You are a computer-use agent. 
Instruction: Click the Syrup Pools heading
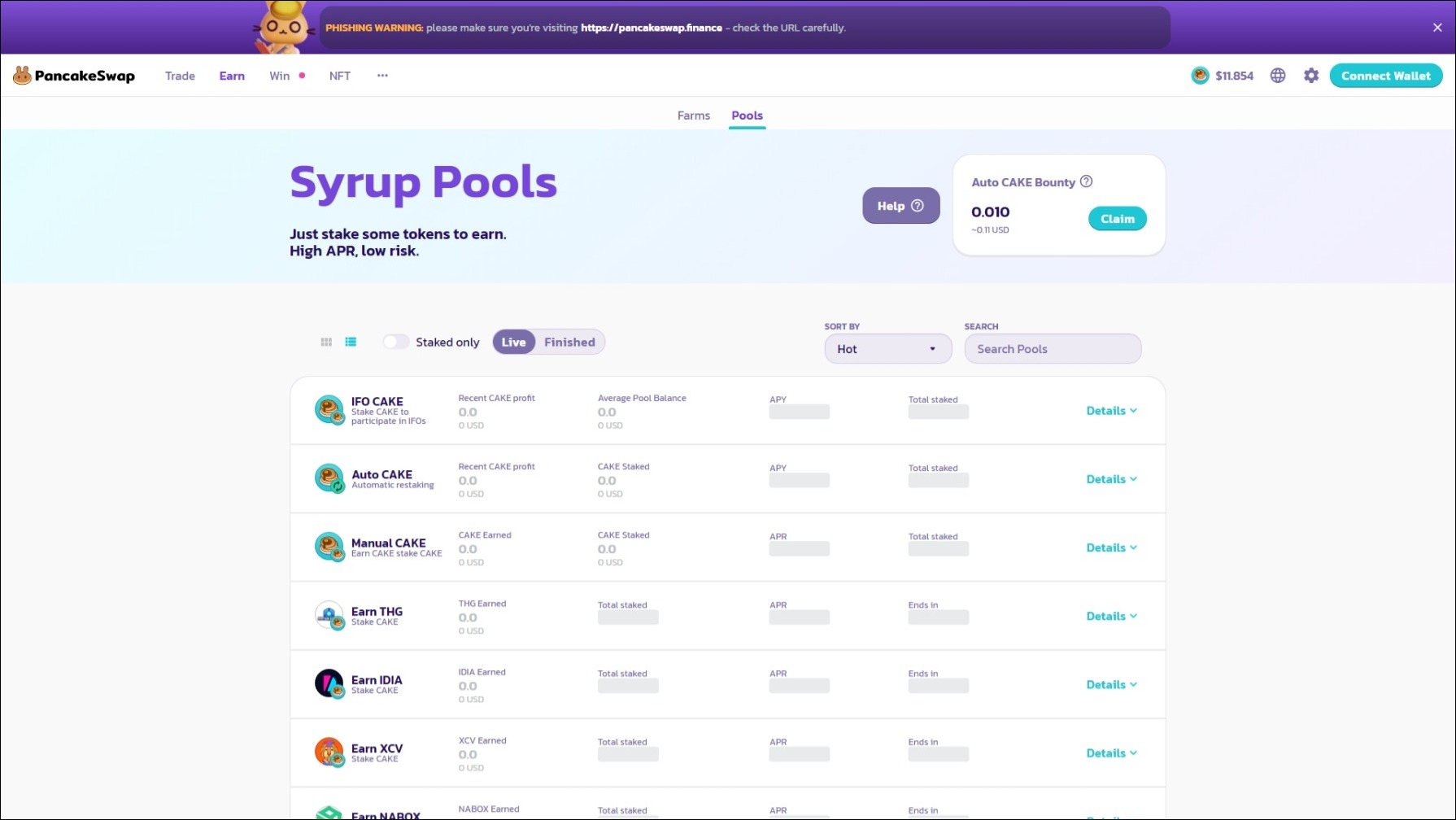tap(423, 184)
